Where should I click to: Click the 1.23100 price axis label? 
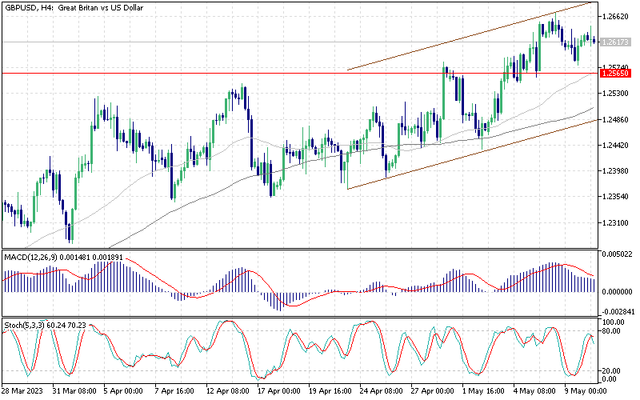click(x=613, y=221)
